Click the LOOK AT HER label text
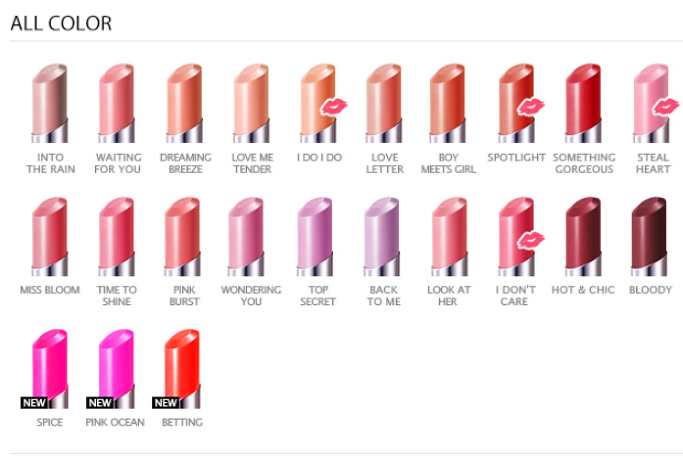 [x=449, y=296]
